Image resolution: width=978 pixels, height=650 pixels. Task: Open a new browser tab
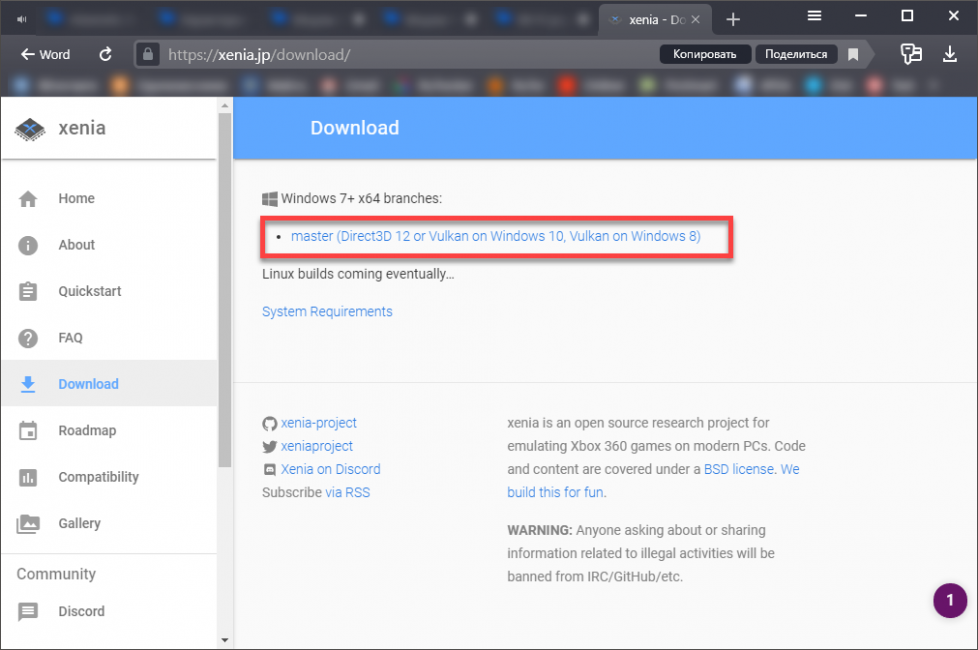pyautogui.click(x=733, y=19)
